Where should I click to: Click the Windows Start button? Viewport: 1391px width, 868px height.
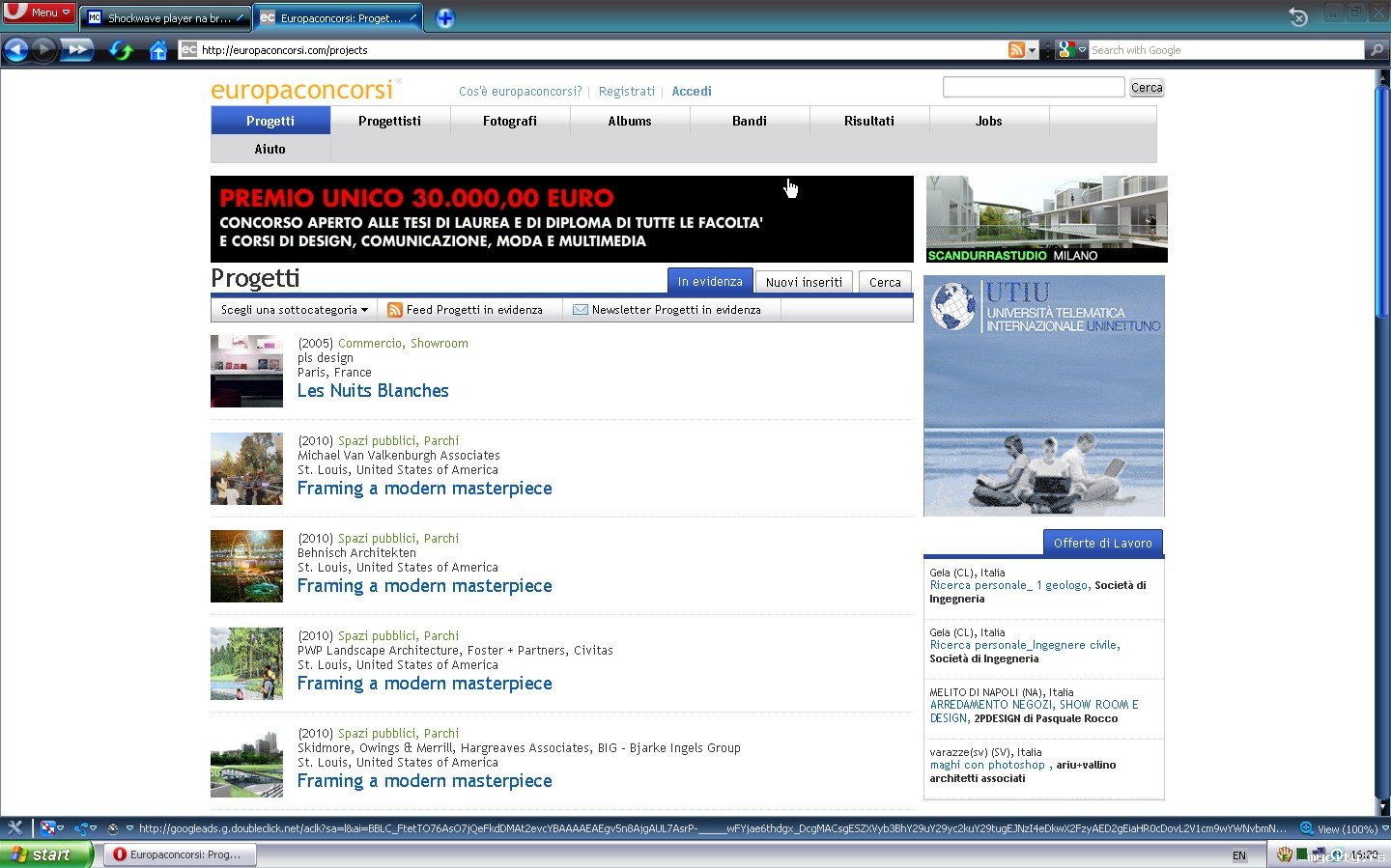click(46, 854)
